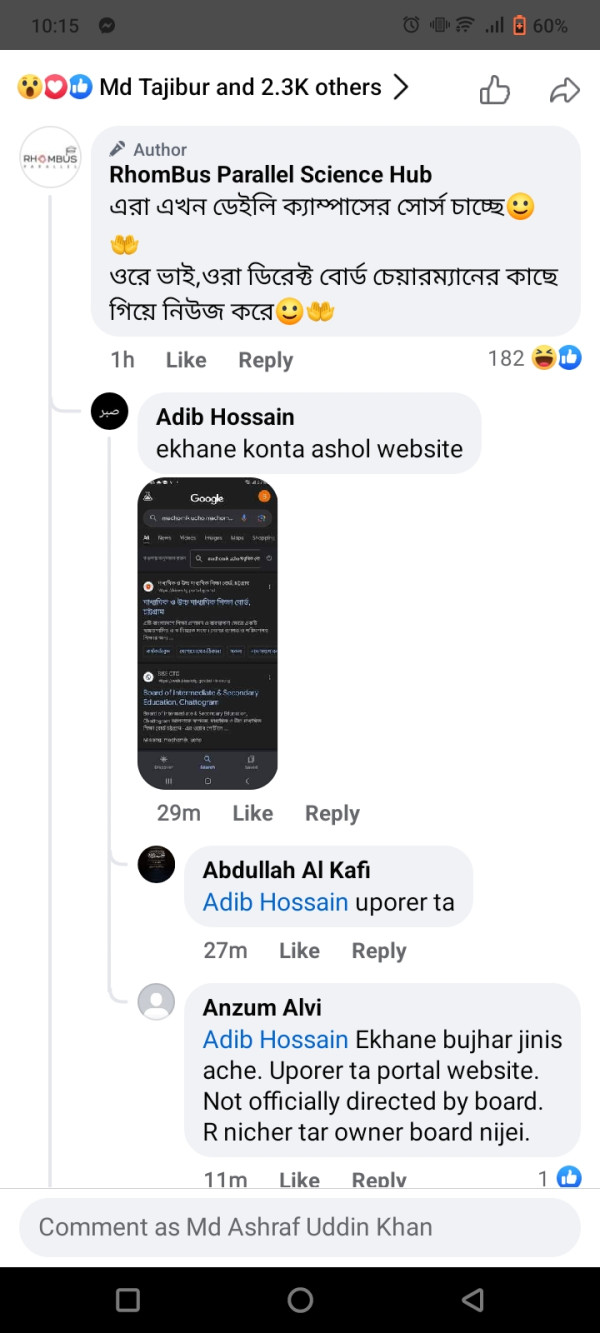Screen dimensions: 600x1333
Task: Like Adib Hossain's comment
Action: point(253,814)
